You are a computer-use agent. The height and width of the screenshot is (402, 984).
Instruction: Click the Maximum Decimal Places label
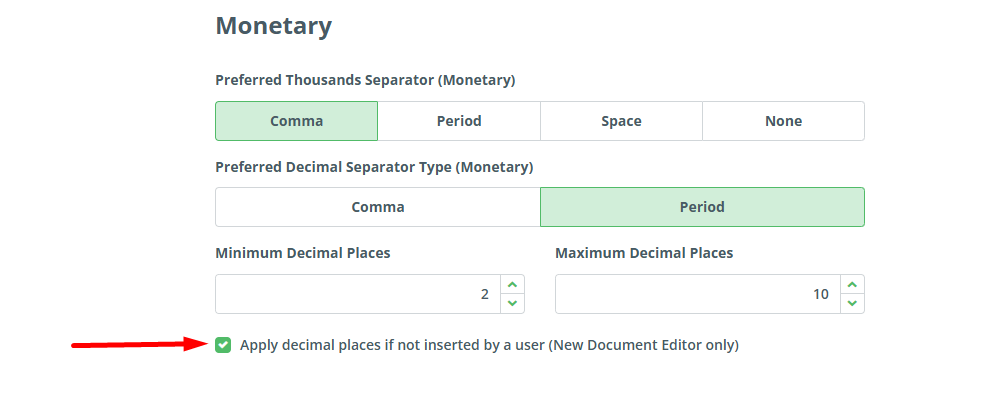pos(644,252)
